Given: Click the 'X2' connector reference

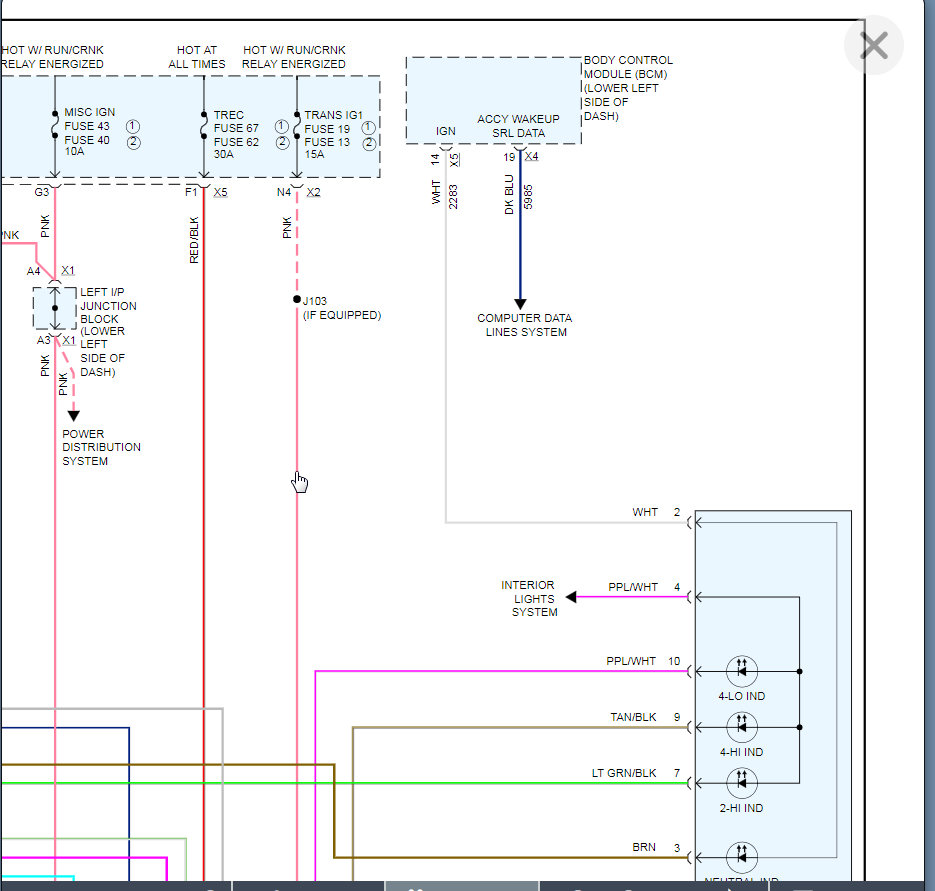Looking at the screenshot, I should coord(313,192).
